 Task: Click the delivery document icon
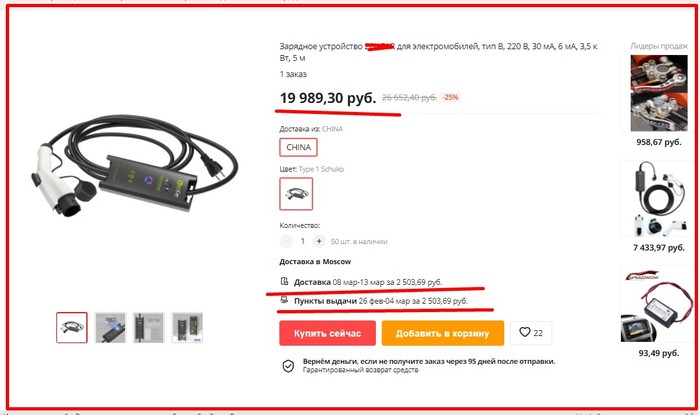[x=284, y=281]
